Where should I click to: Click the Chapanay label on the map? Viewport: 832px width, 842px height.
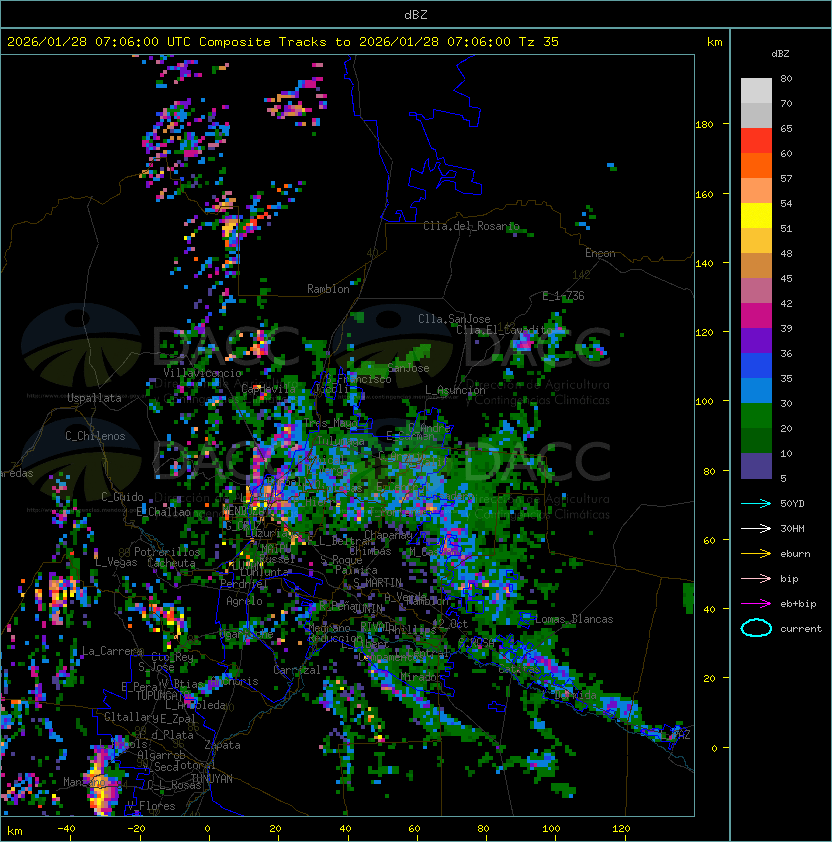coord(388,535)
